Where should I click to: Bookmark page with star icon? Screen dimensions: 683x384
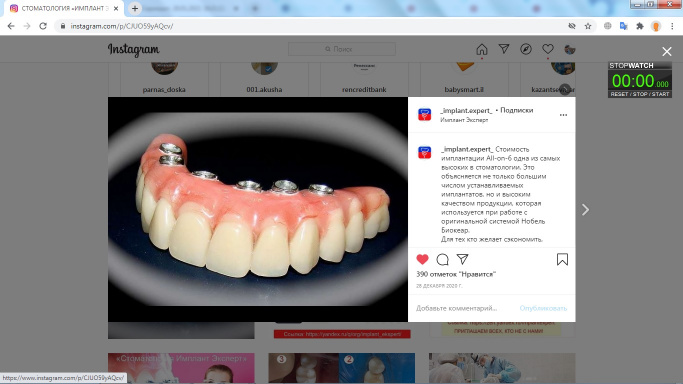coord(588,26)
